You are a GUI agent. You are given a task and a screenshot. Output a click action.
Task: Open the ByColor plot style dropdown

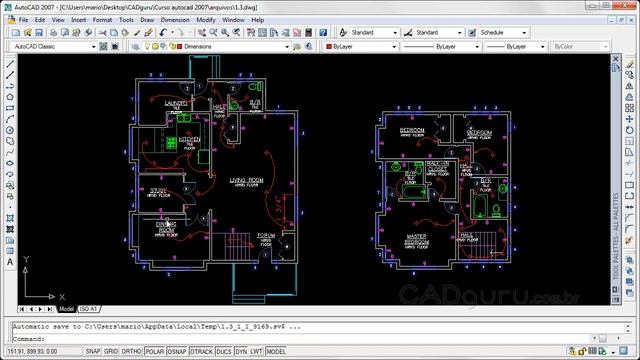click(x=580, y=47)
